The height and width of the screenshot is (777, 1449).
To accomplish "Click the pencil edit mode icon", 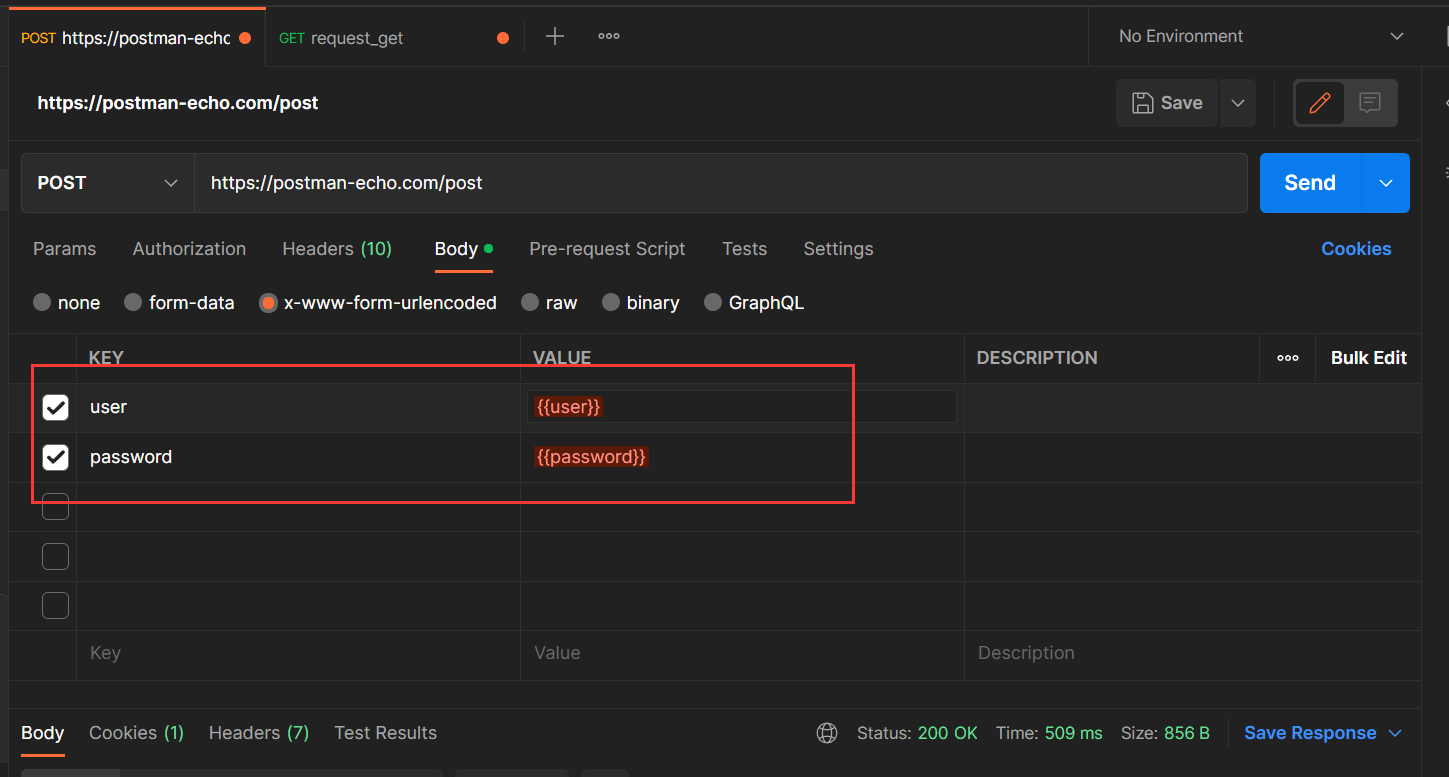I will (1320, 102).
